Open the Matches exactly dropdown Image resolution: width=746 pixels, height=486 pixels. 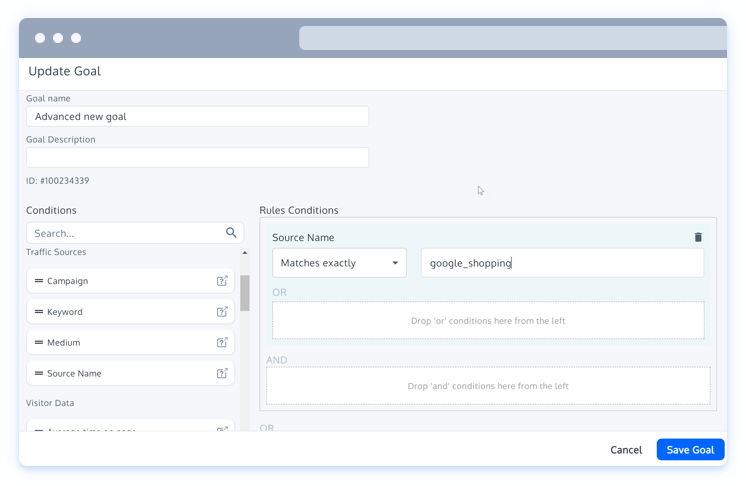click(x=339, y=263)
